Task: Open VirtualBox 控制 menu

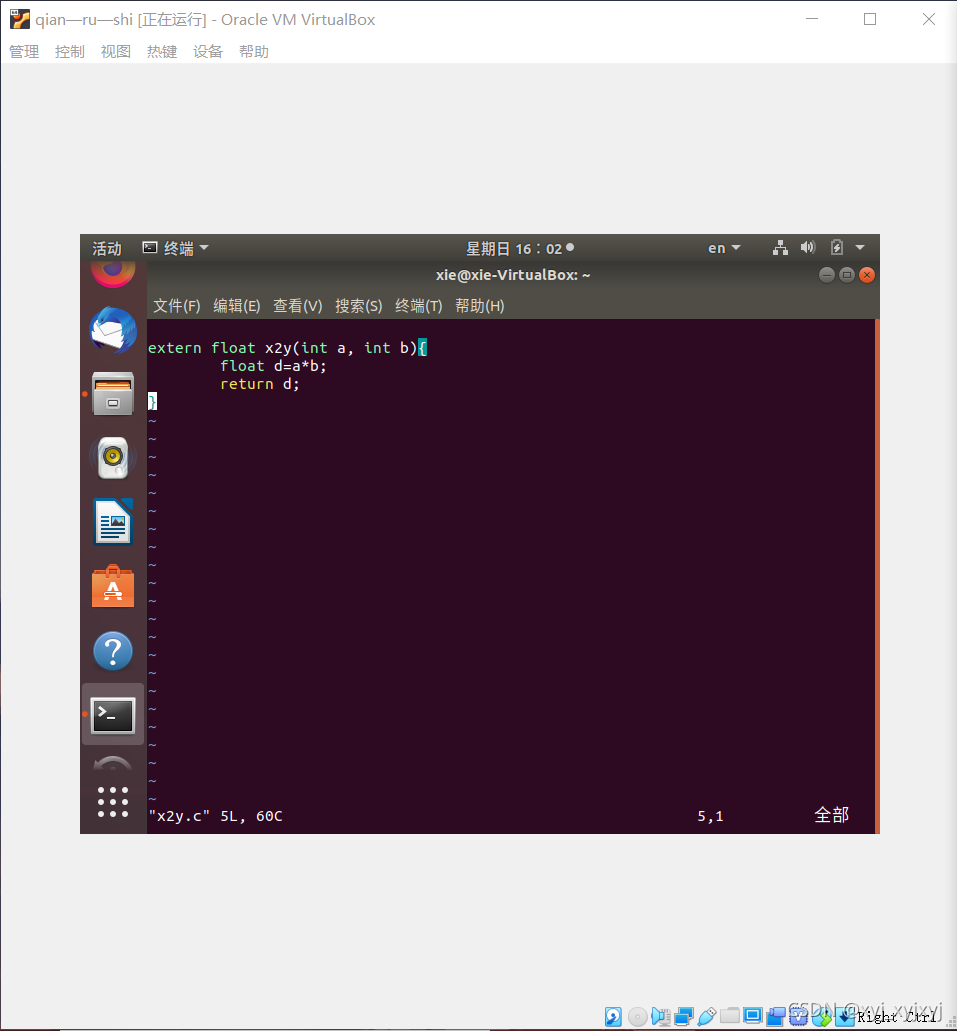Action: (70, 51)
